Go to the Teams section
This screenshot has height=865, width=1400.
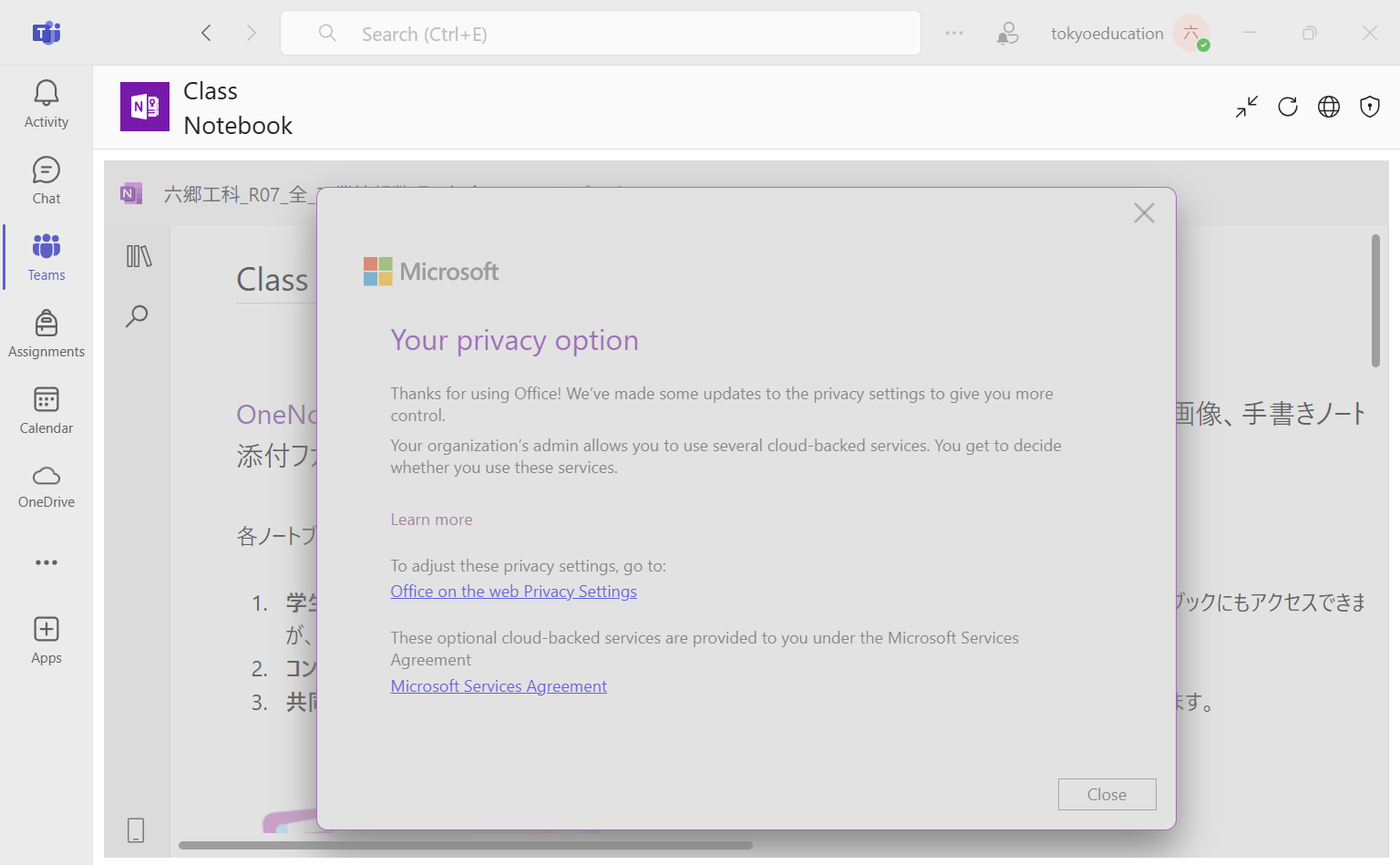pyautogui.click(x=46, y=257)
